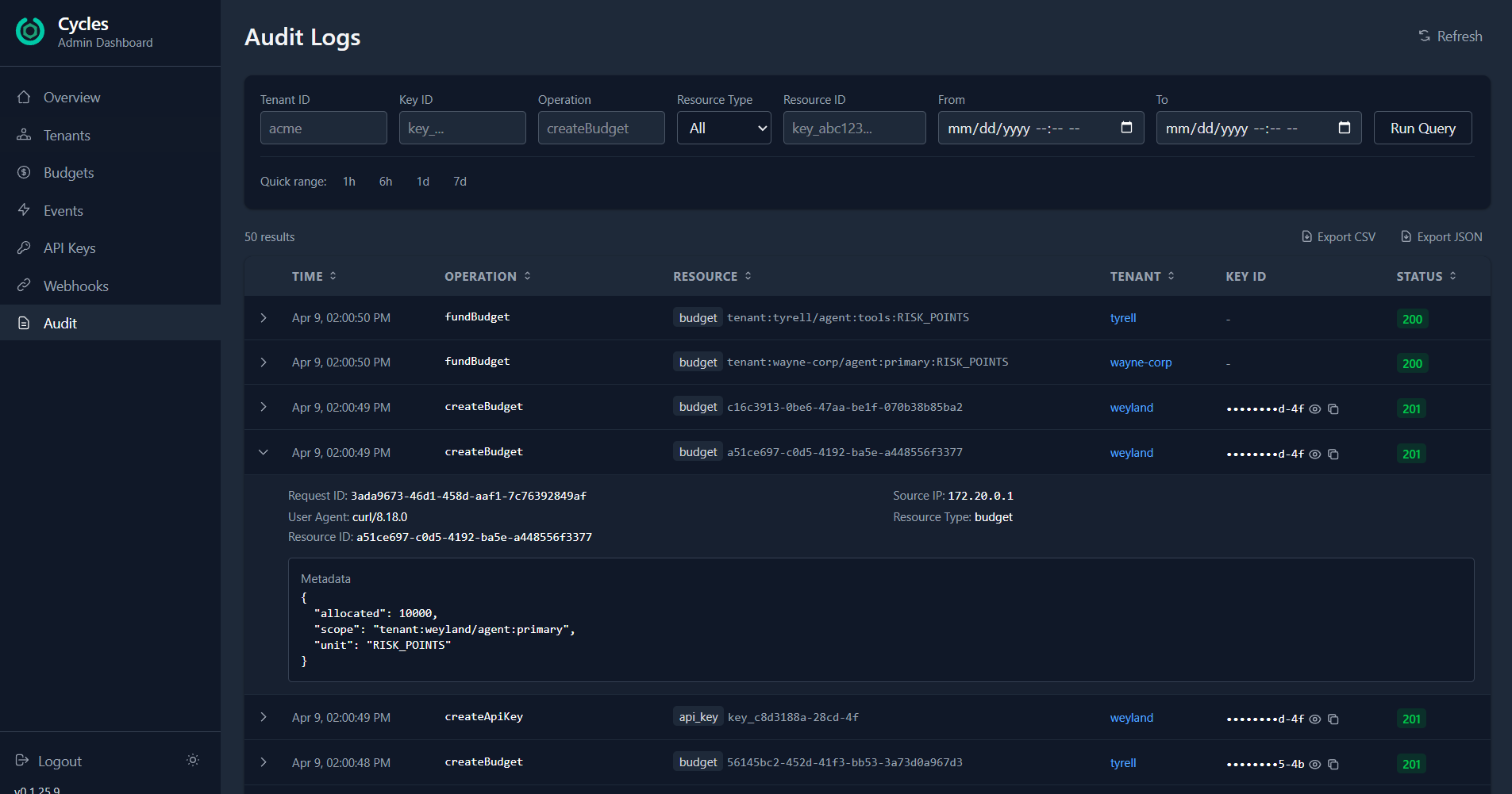Open the Resource Type dropdown

(723, 127)
